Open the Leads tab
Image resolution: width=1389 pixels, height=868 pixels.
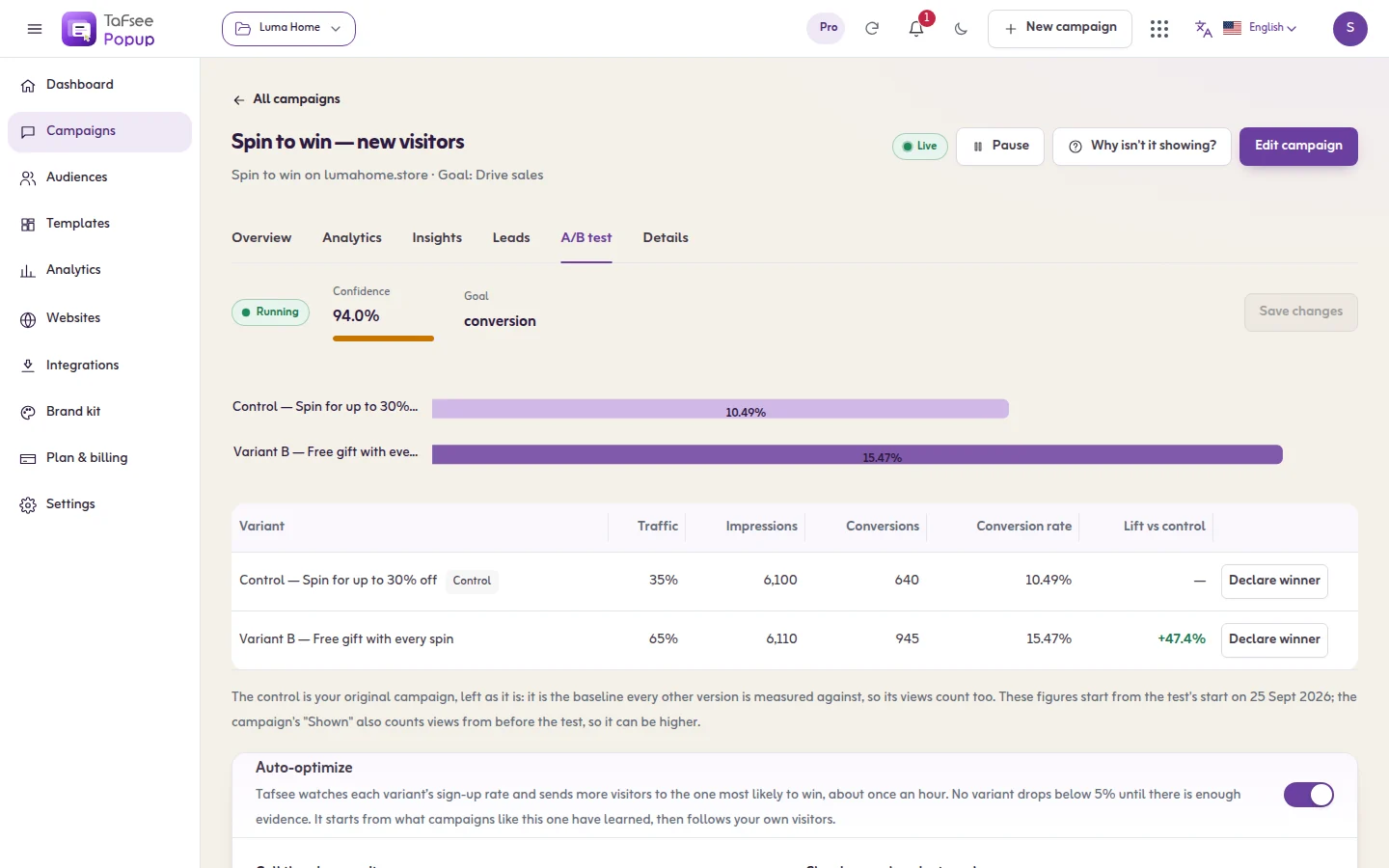[x=511, y=238]
